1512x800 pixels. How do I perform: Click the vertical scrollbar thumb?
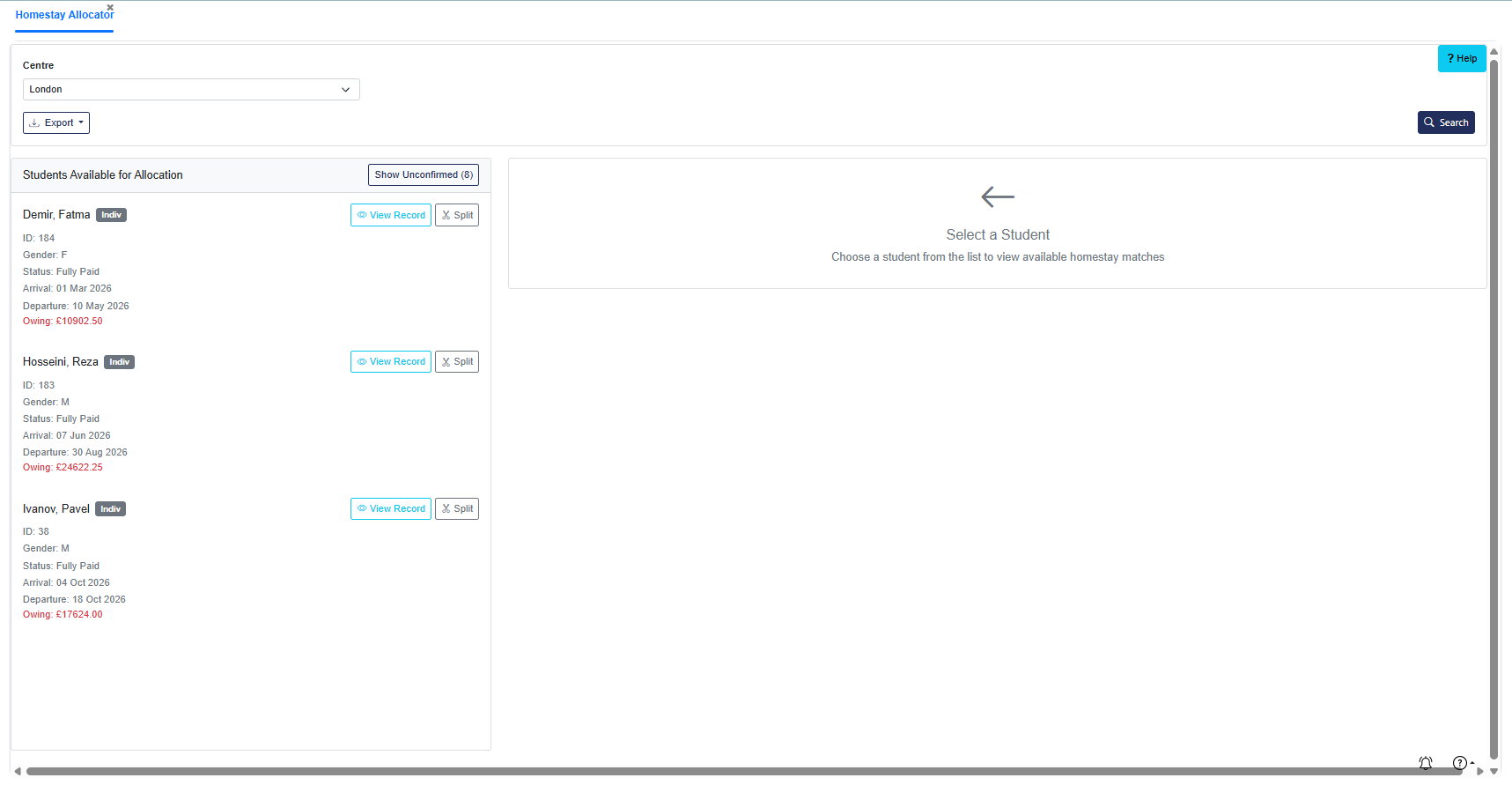pos(1494,410)
